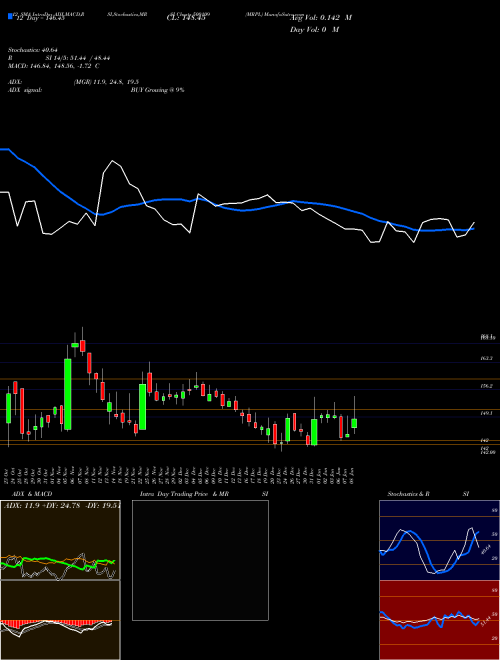Select the "12 Day = 146.43" label
Image resolution: width=500 pixels, height=660 pixels.
[x=39, y=18]
